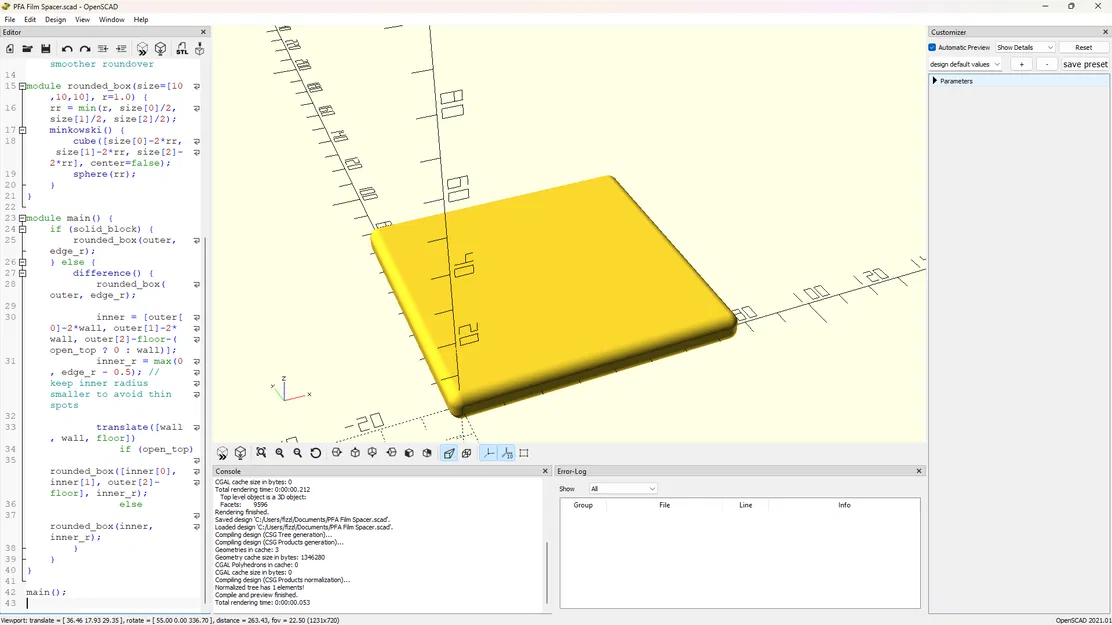
Task: Toggle the Show Axes button
Action: tap(489, 453)
